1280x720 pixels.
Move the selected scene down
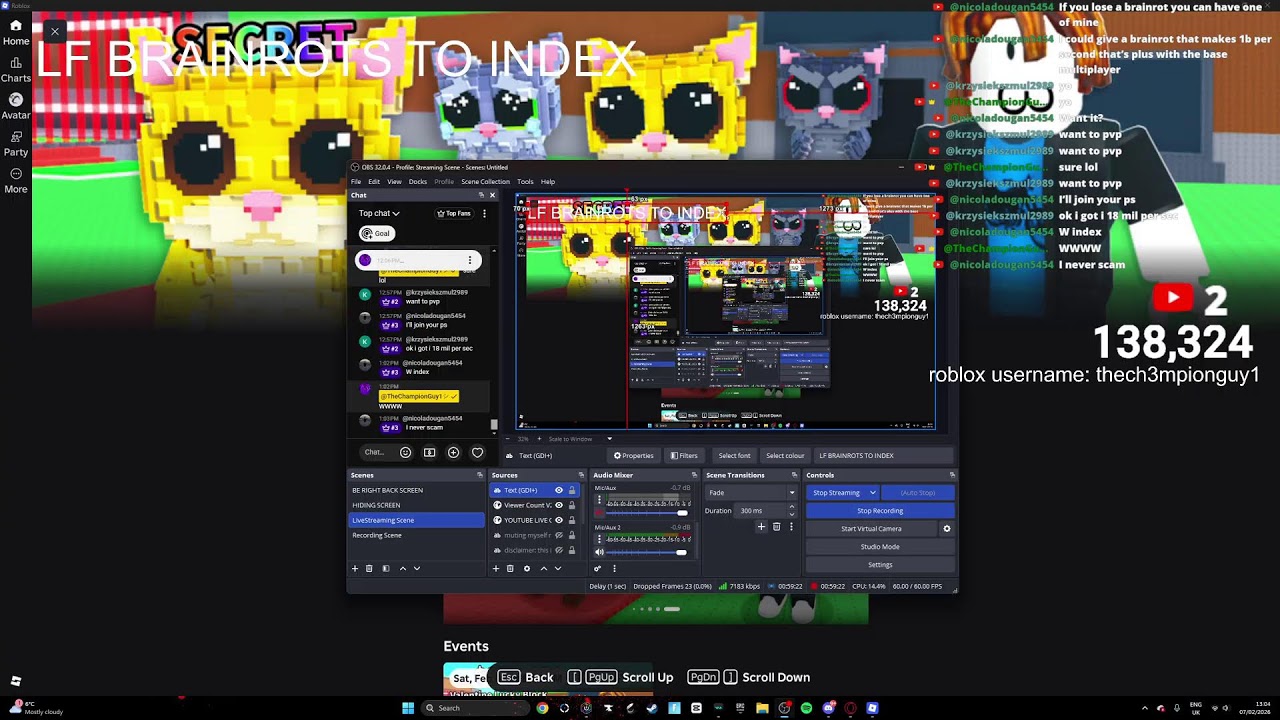pos(417,568)
